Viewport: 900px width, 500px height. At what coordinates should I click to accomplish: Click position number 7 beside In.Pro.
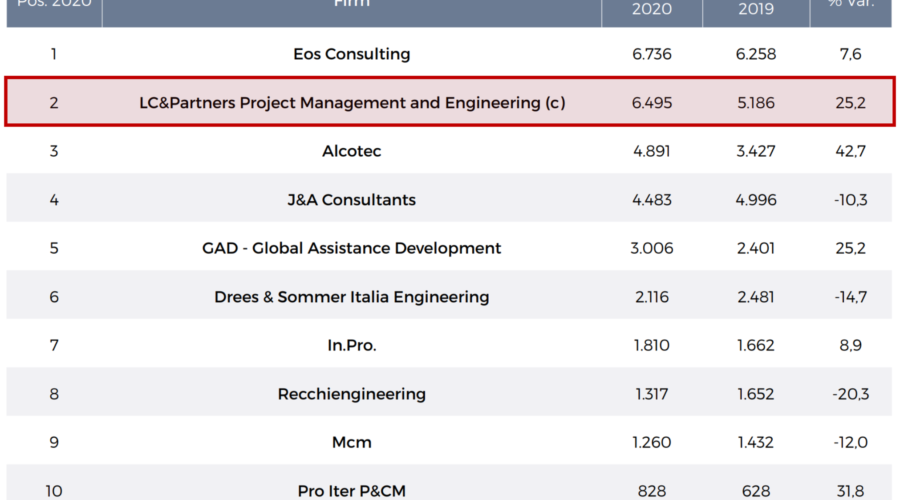pos(54,345)
